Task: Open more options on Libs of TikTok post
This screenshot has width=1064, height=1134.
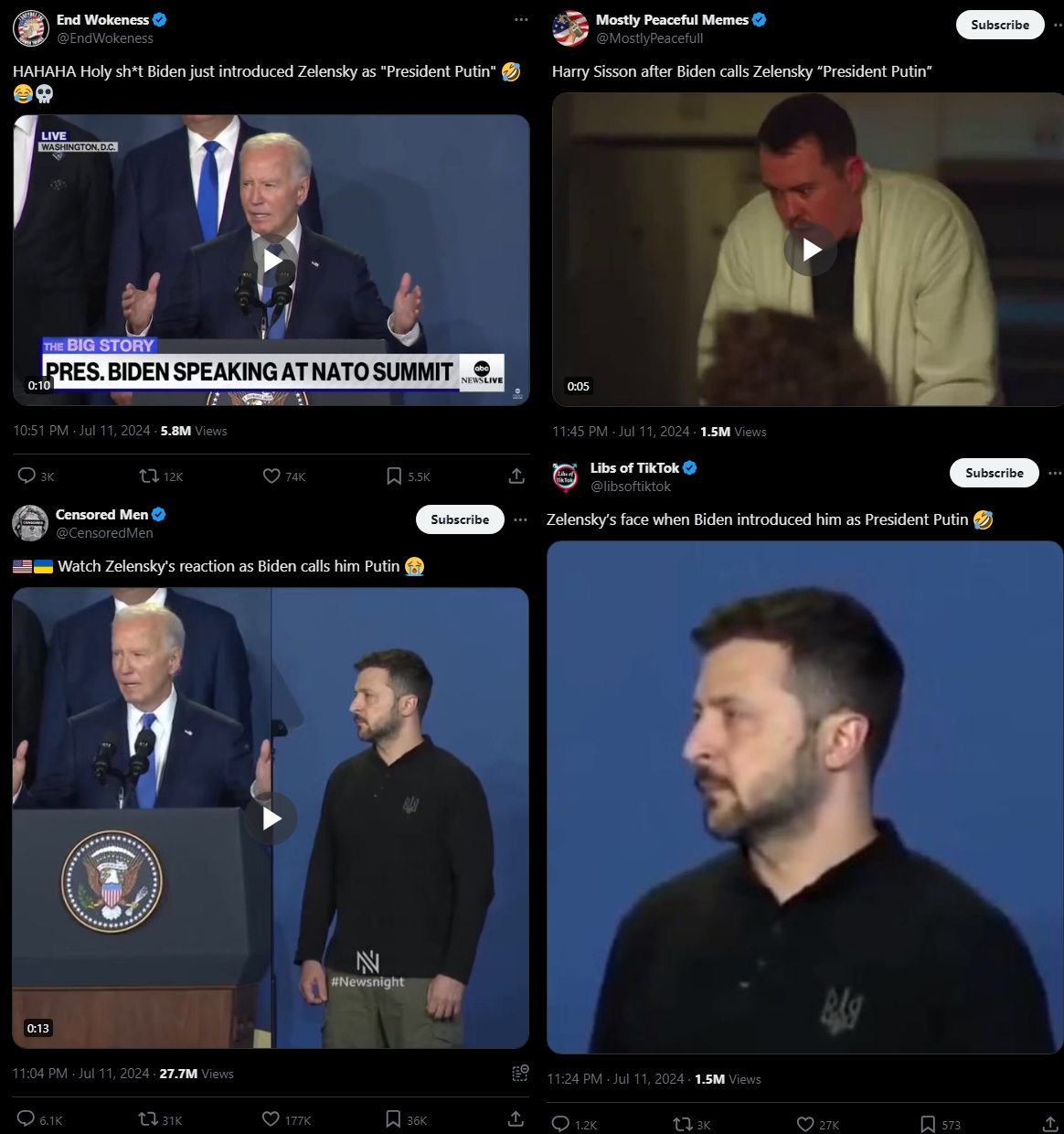Action: [x=1055, y=473]
